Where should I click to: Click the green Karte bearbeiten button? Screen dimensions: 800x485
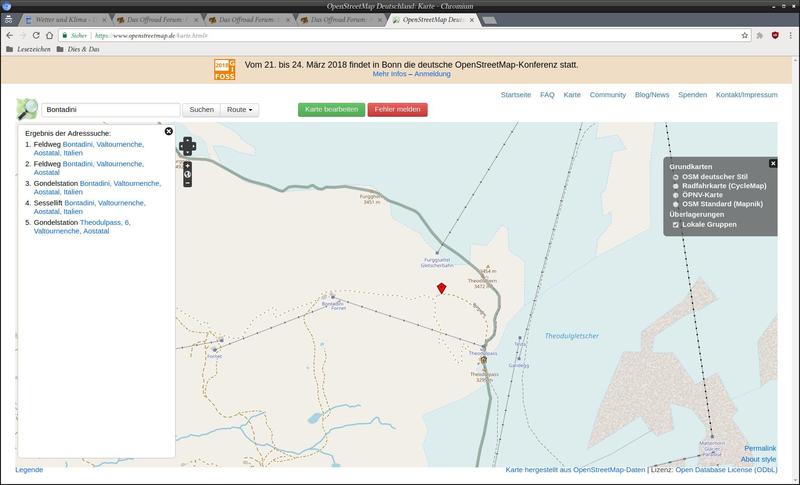pos(332,110)
